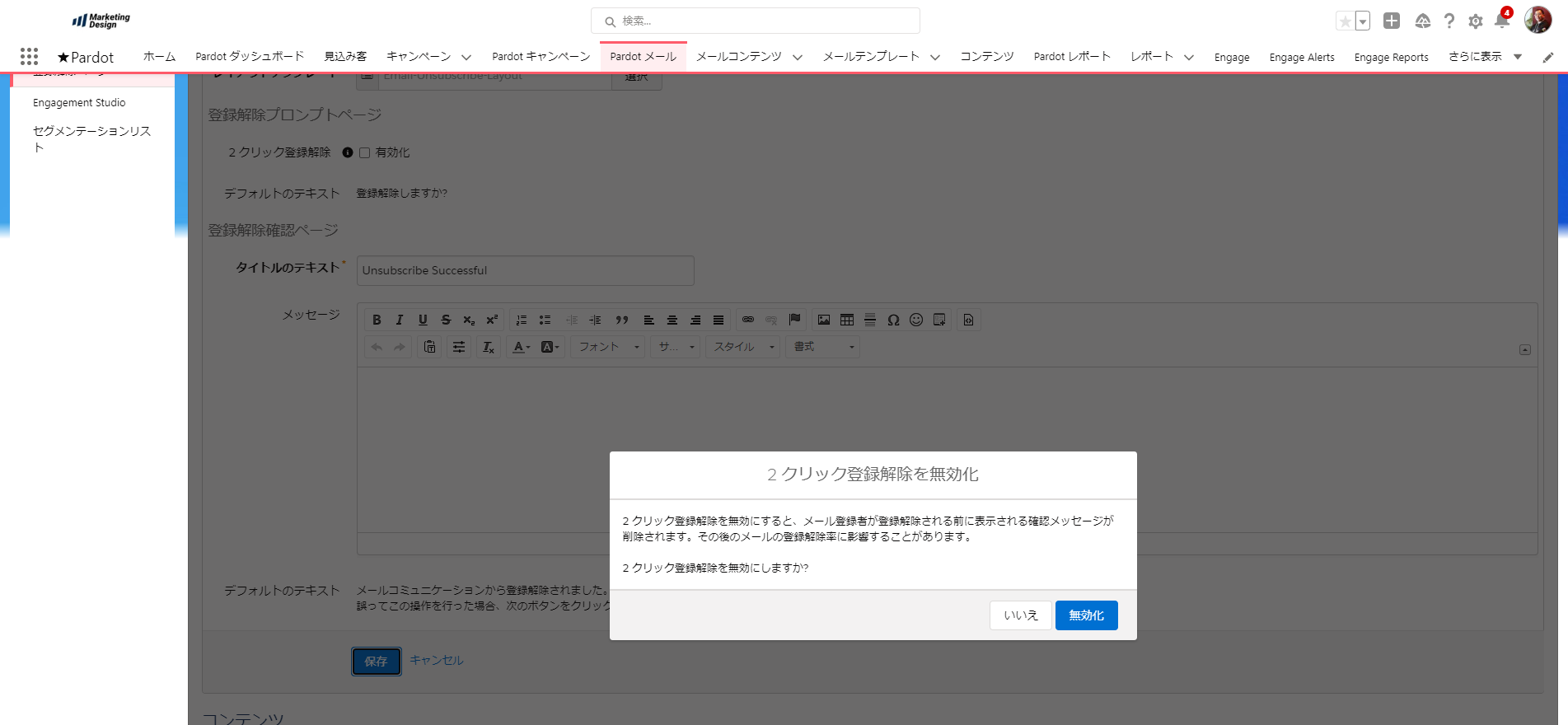The image size is (1568, 725).
Task: Open the App Launcher grid
Action: tap(29, 56)
